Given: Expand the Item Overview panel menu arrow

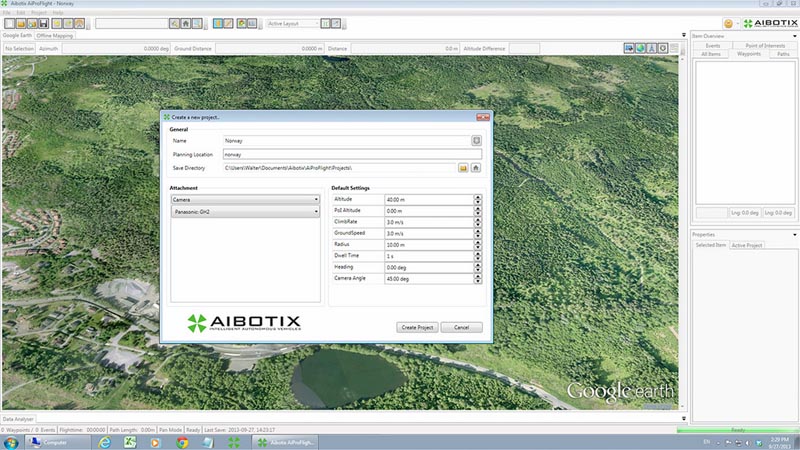Looking at the screenshot, I should click(794, 36).
